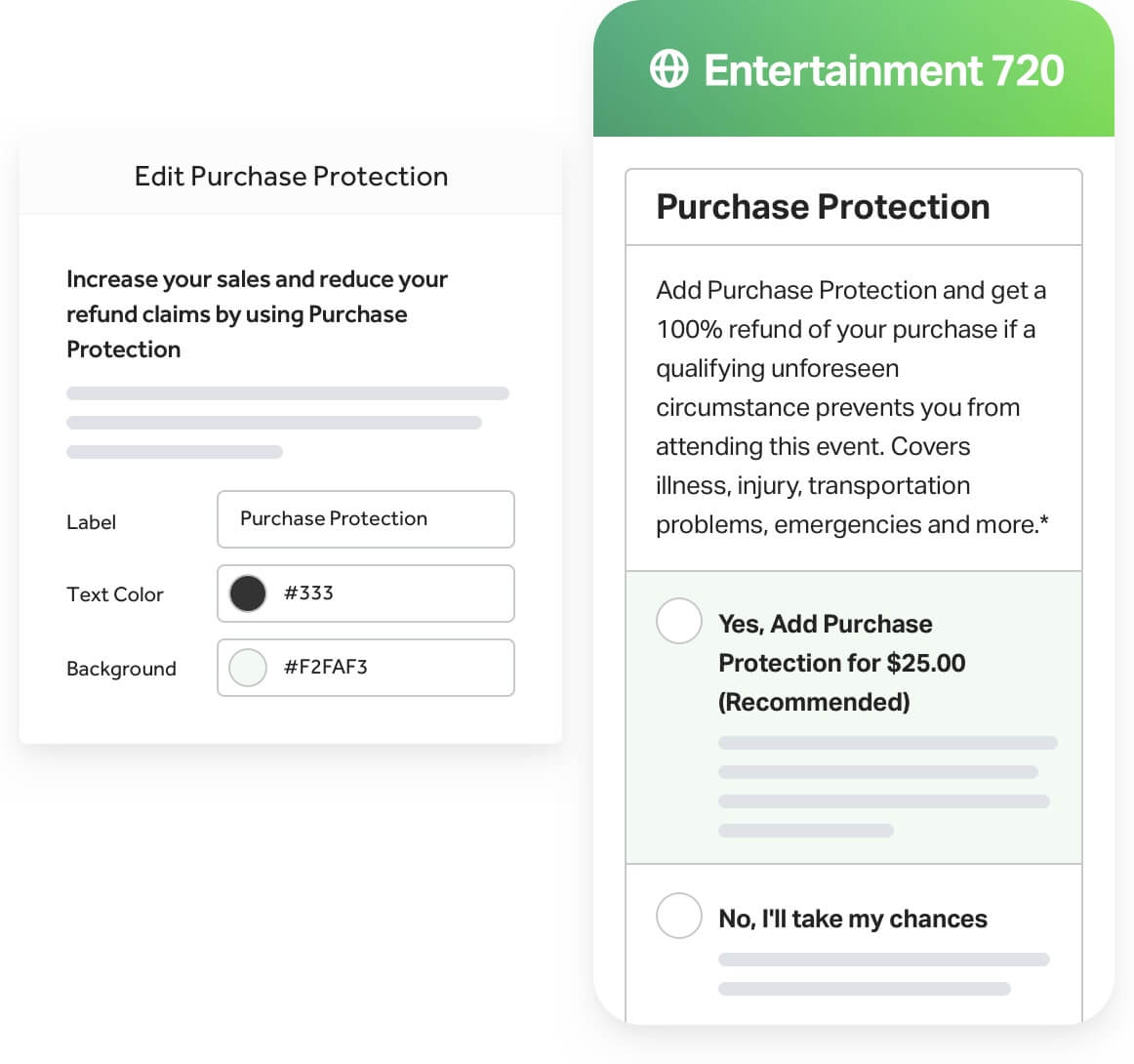
Task: Select the empty radio circle next to Yes option
Action: tap(679, 621)
